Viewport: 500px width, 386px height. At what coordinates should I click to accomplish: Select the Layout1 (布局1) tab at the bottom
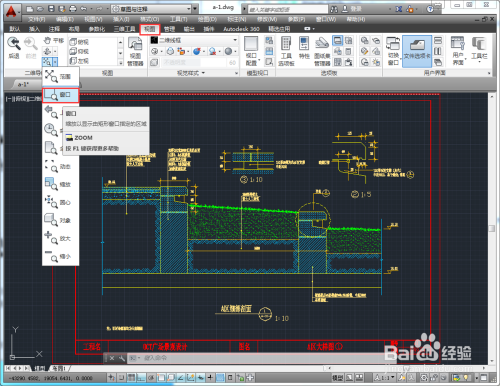tap(59, 368)
